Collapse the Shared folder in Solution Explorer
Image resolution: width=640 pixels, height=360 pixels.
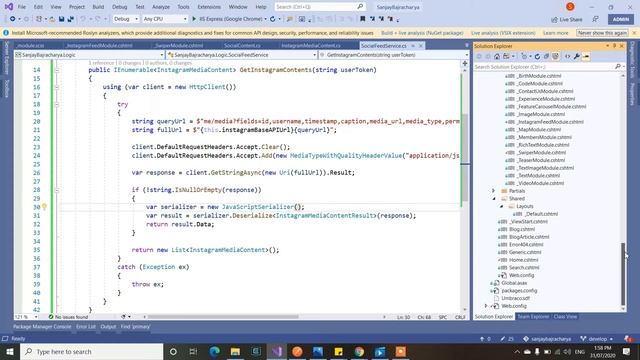click(x=494, y=198)
